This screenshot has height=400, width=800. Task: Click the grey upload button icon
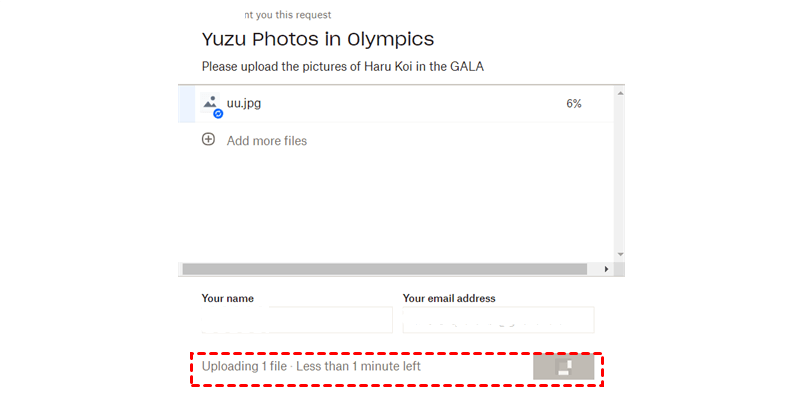click(564, 367)
